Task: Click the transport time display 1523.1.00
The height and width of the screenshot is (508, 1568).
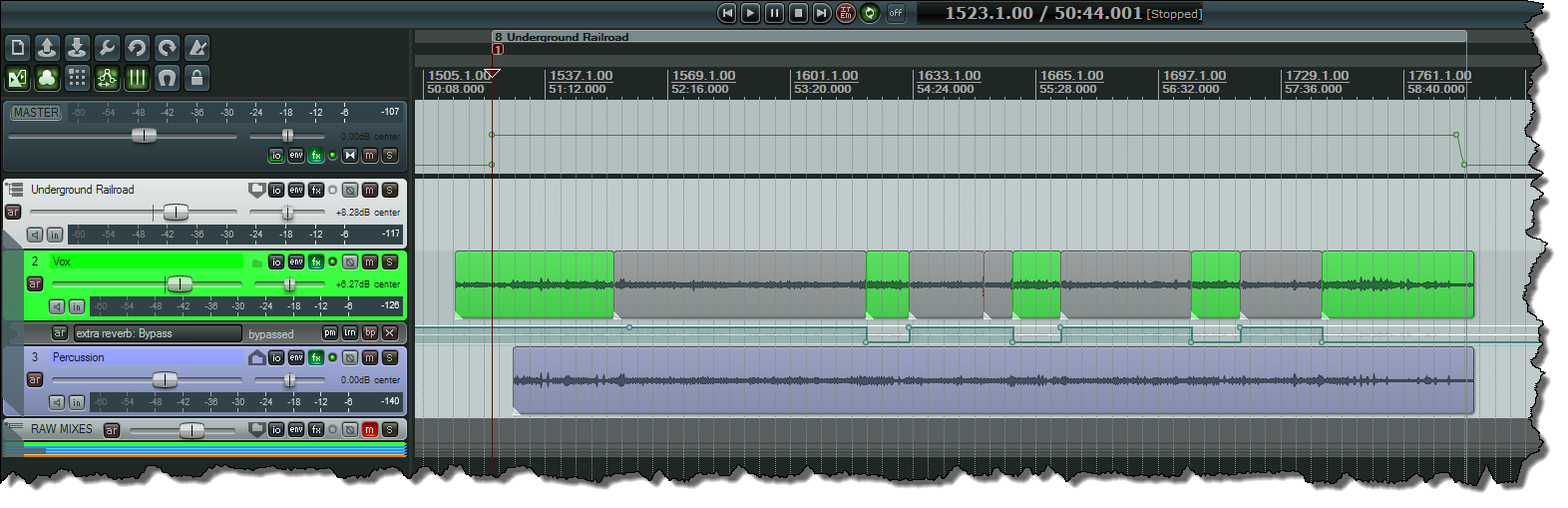Action: point(989,13)
